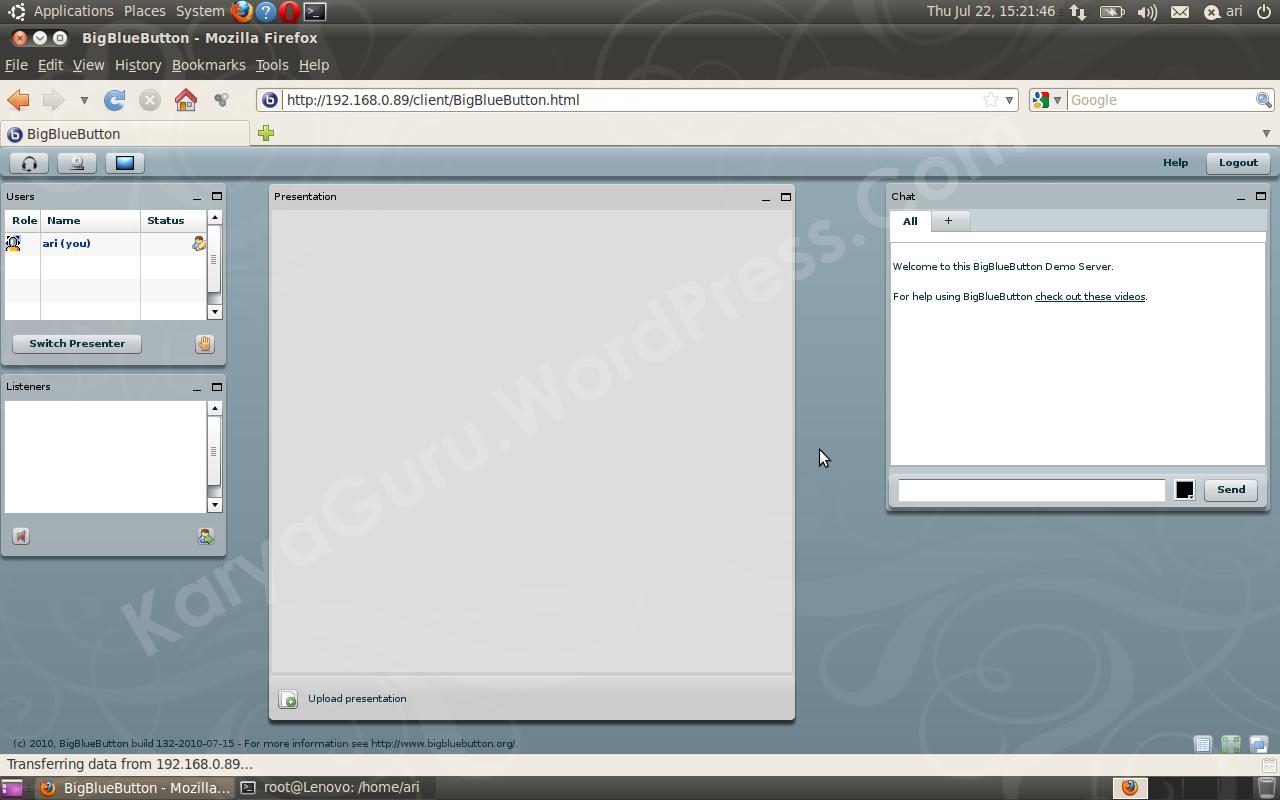Log out using the Logout button
This screenshot has width=1280, height=800.
point(1237,163)
